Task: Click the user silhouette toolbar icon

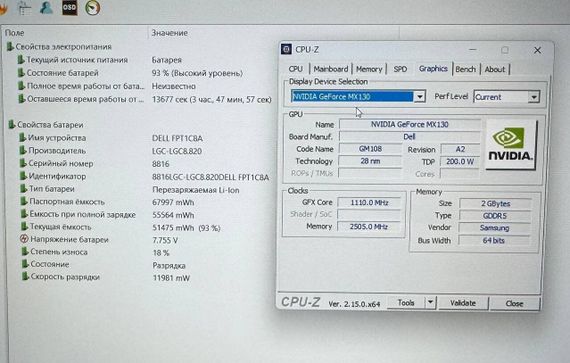Action: pyautogui.click(x=46, y=7)
